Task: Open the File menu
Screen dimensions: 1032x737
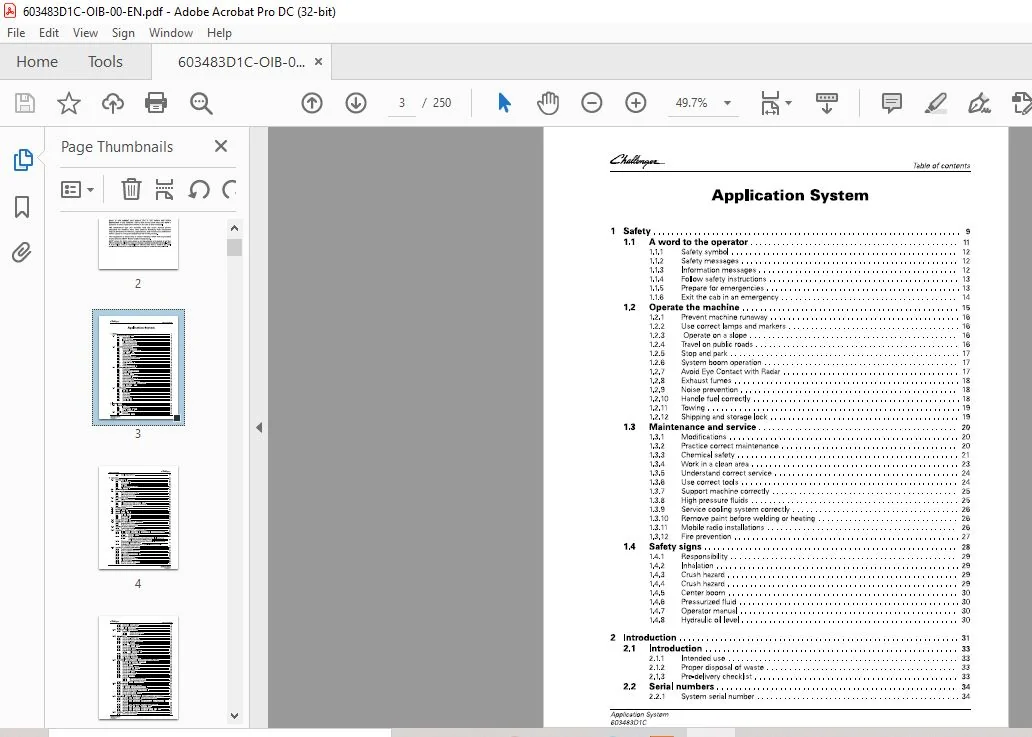Action: [16, 33]
